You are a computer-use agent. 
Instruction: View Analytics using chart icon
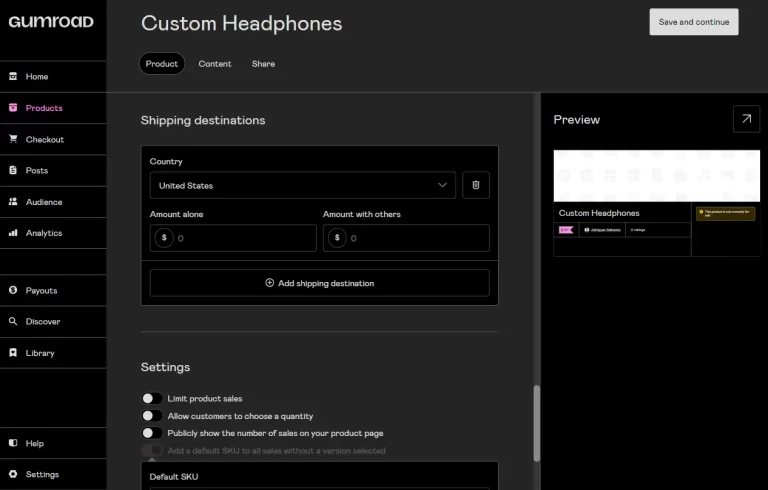click(13, 233)
